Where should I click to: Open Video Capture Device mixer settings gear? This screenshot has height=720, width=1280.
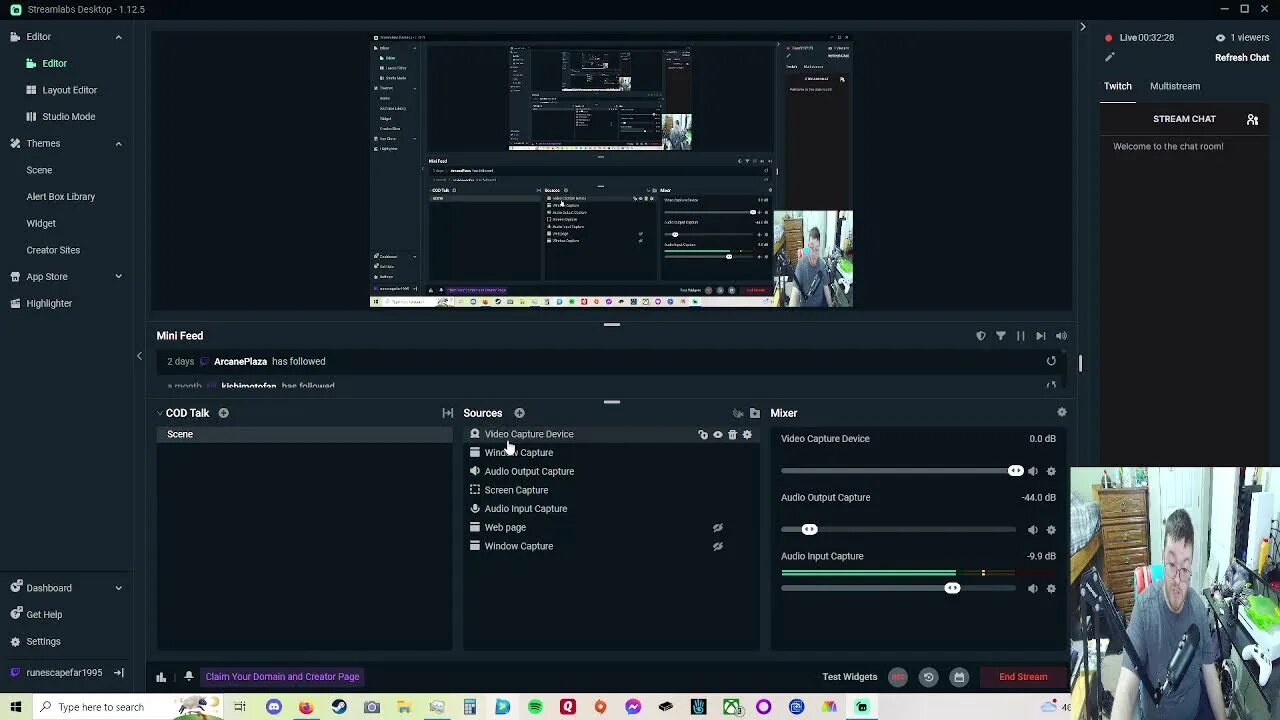tap(1051, 471)
